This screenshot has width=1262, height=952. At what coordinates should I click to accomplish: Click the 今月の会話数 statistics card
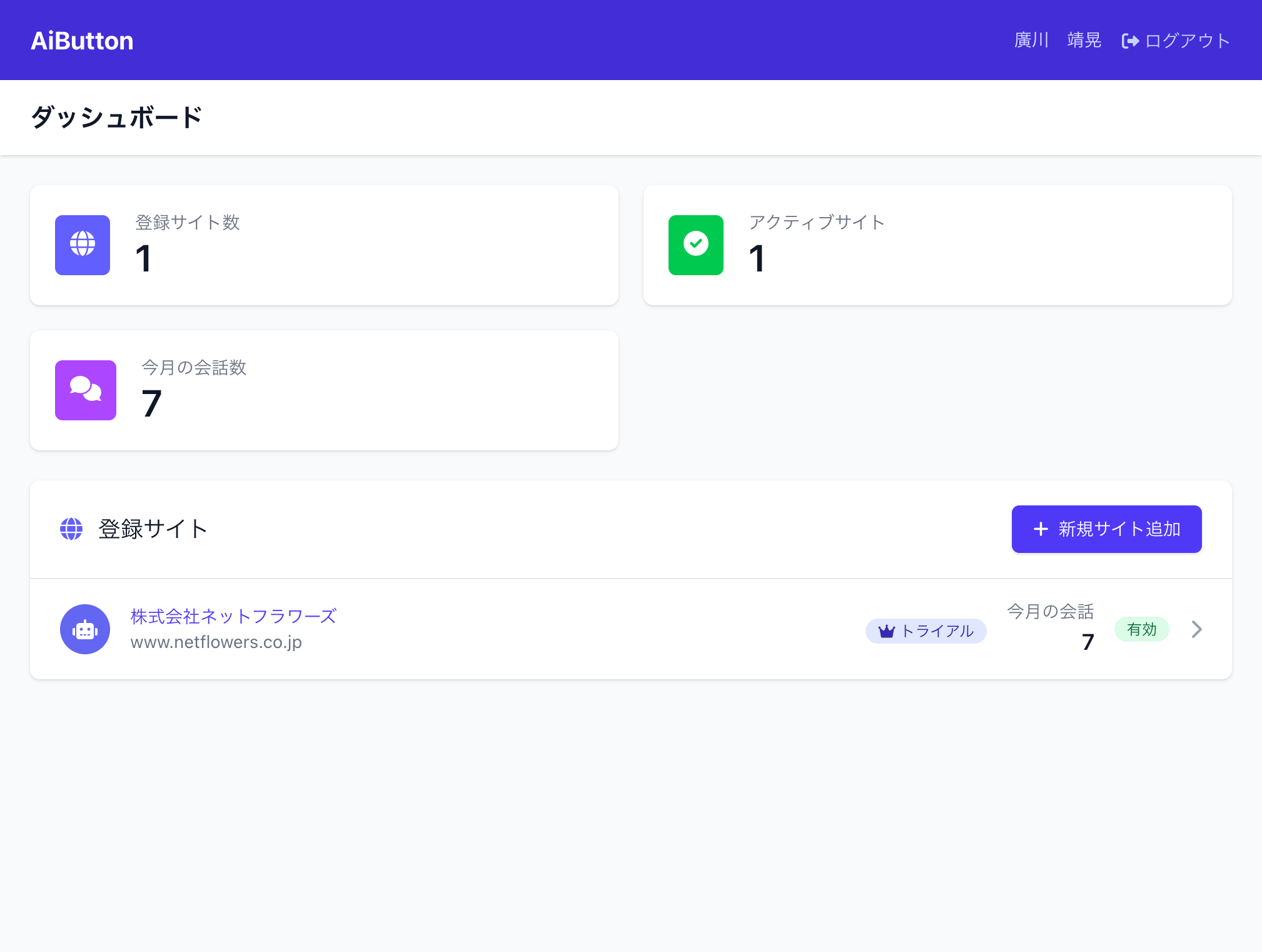(324, 390)
